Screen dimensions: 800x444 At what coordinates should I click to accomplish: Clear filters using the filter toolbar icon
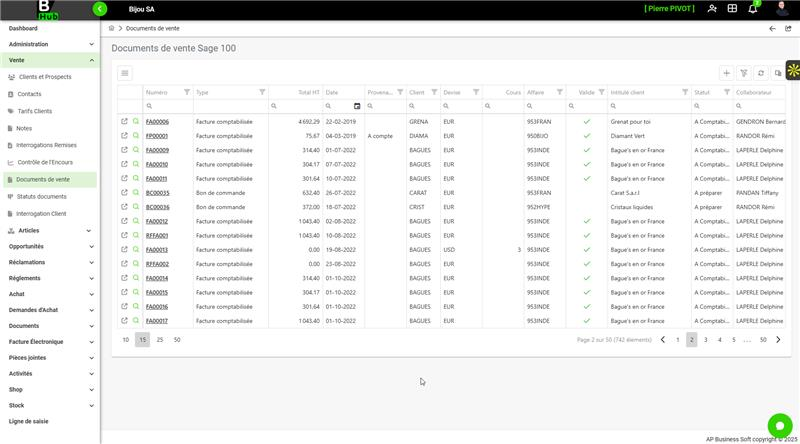(x=744, y=73)
